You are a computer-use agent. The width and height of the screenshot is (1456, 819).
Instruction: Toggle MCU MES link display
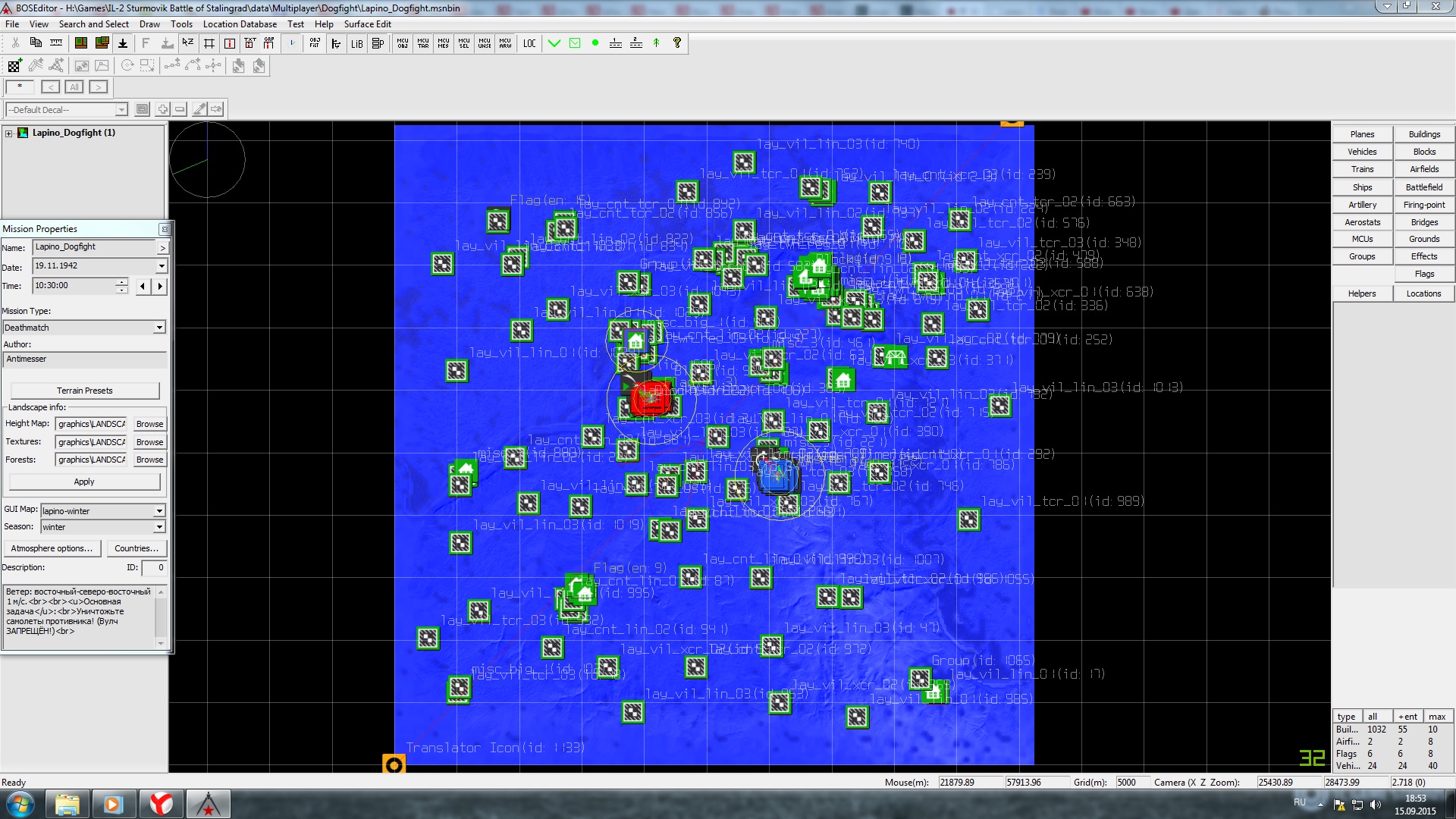pos(444,43)
